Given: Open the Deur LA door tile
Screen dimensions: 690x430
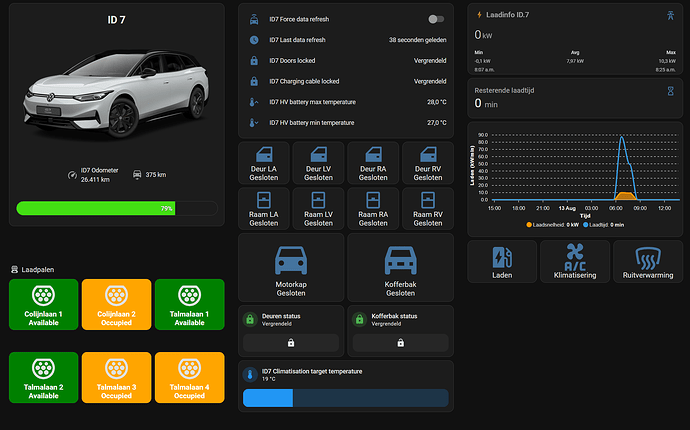Looking at the screenshot, I should [x=264, y=163].
